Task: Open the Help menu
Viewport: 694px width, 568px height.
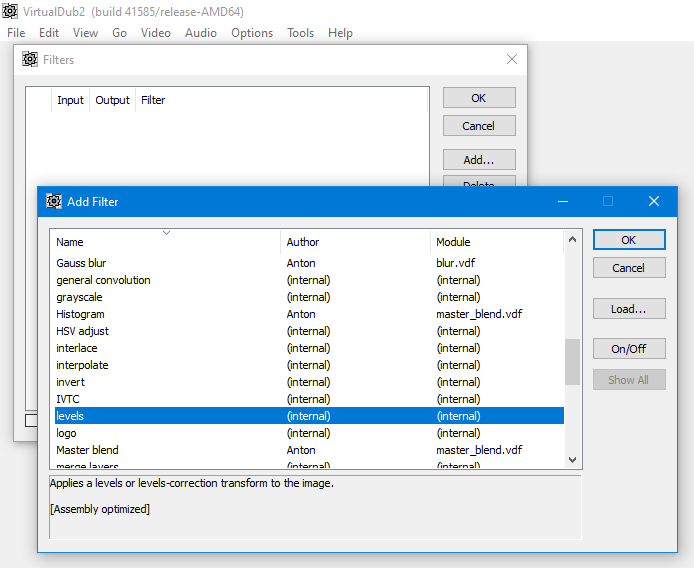Action: point(340,33)
